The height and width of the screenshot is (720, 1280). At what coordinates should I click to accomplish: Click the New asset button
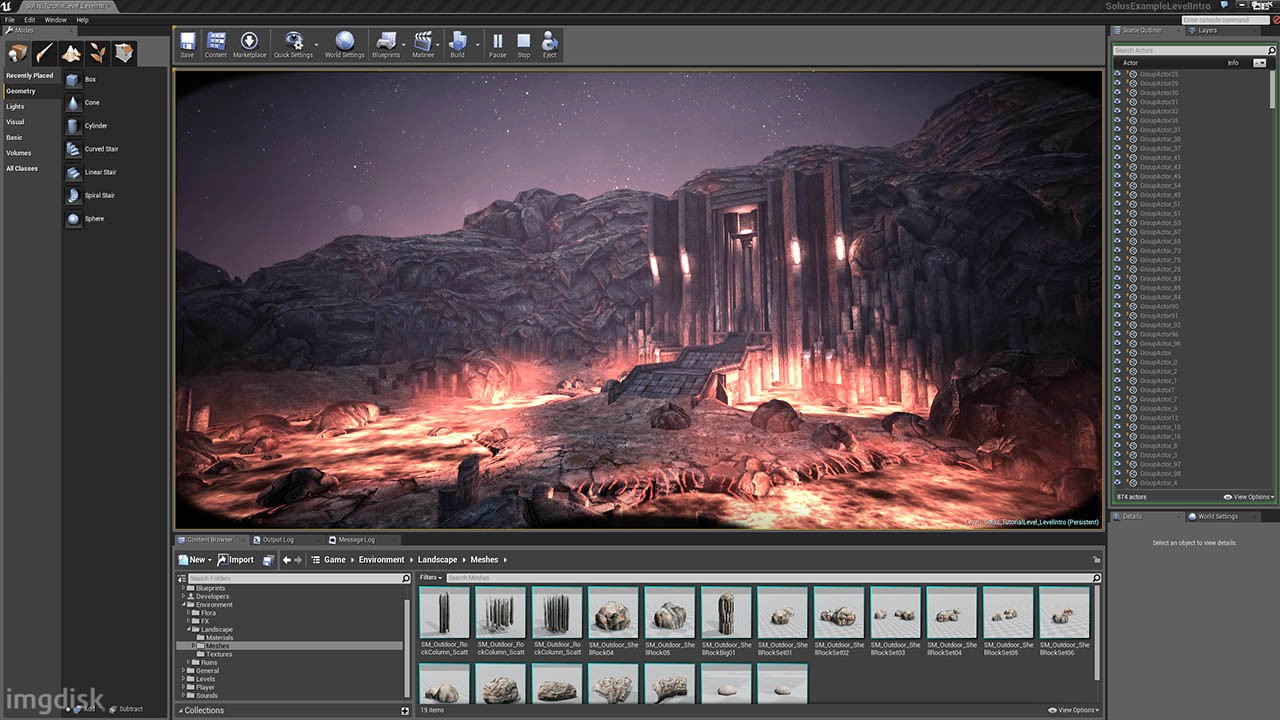tap(194, 560)
